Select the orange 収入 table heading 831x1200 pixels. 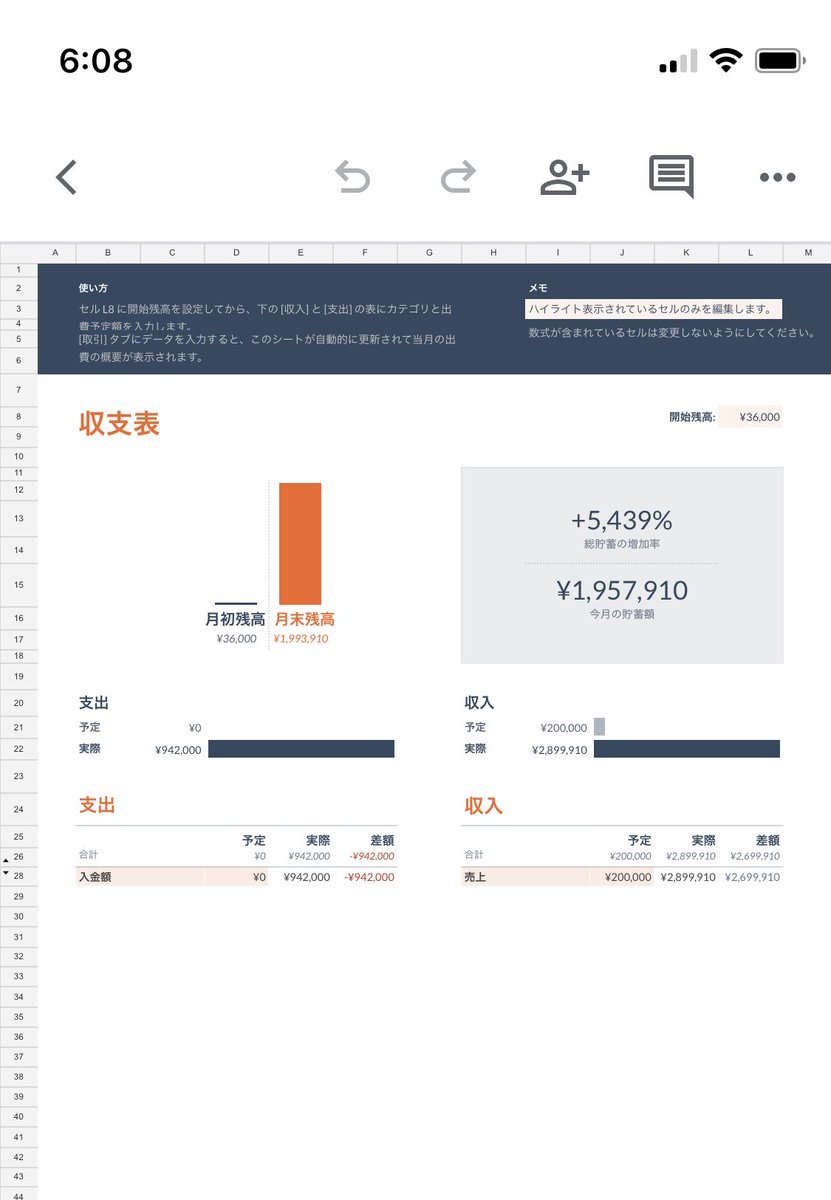coord(483,805)
